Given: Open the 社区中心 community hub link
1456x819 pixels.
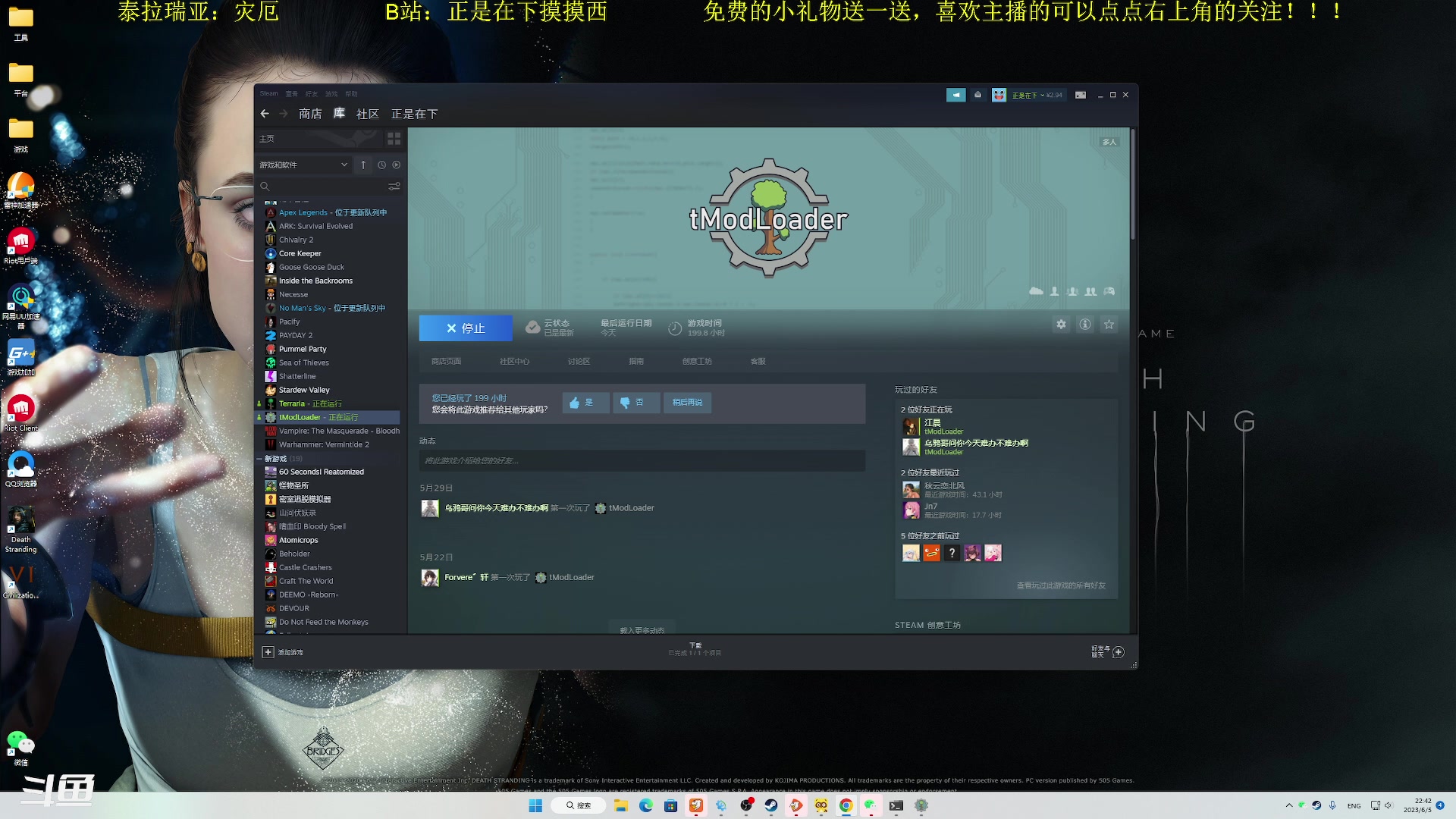Looking at the screenshot, I should (x=514, y=362).
